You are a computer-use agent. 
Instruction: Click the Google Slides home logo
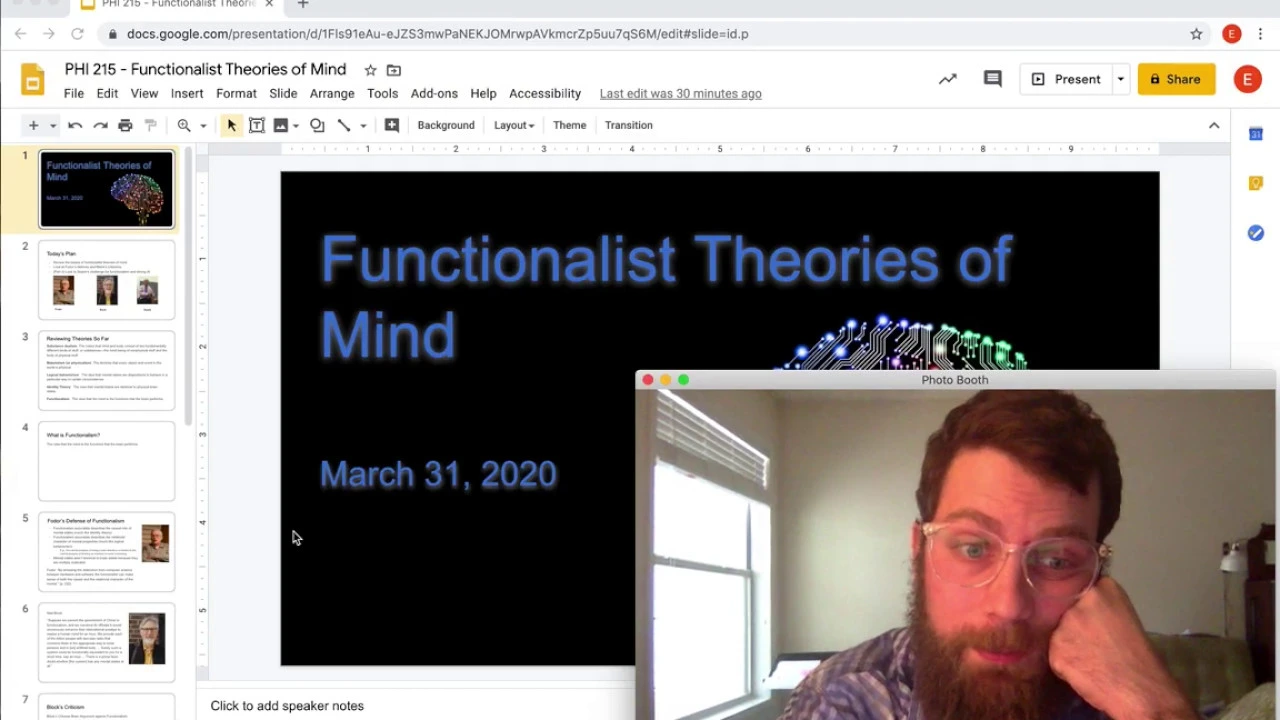[x=32, y=80]
